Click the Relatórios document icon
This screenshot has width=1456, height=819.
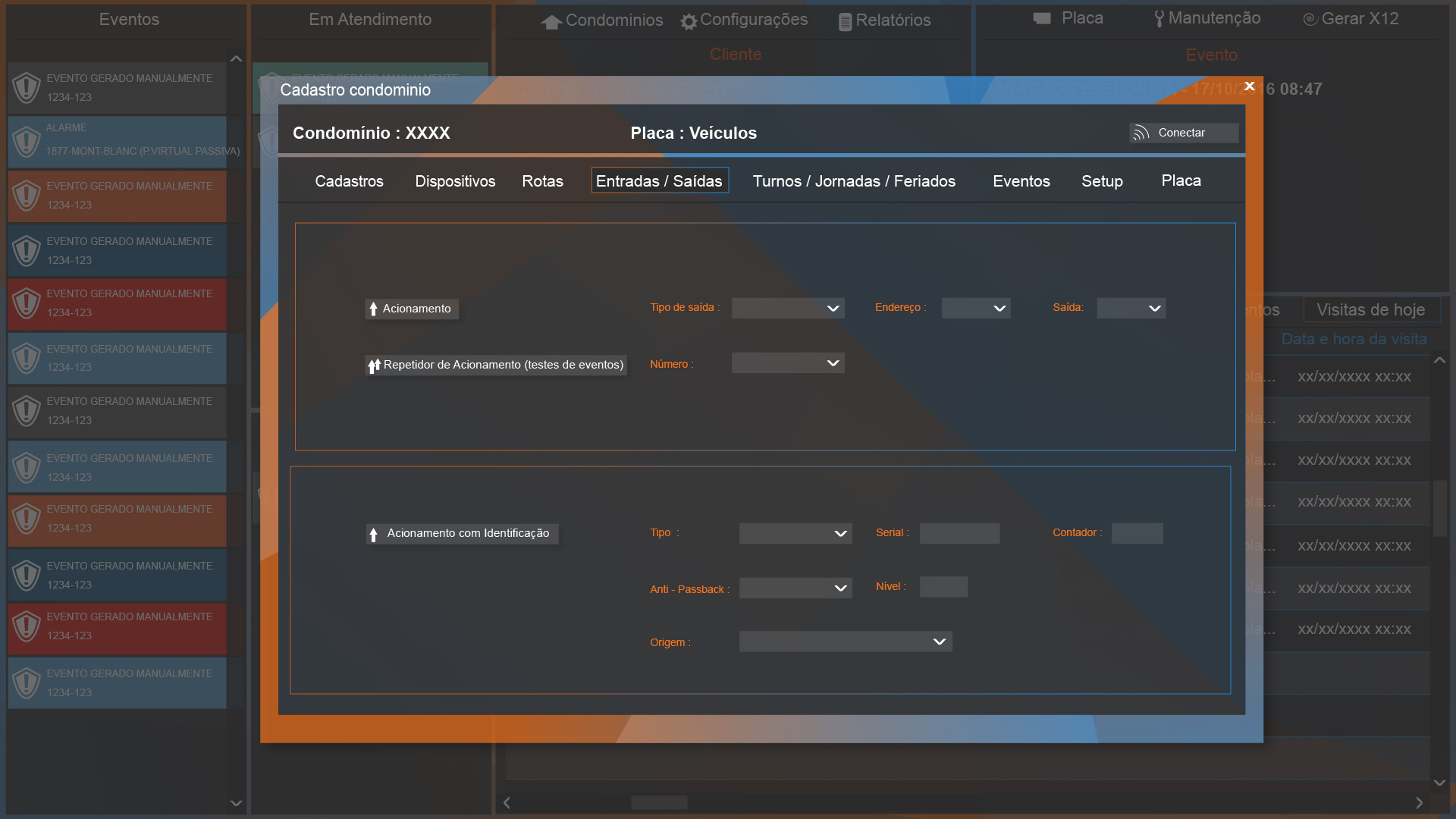point(845,22)
